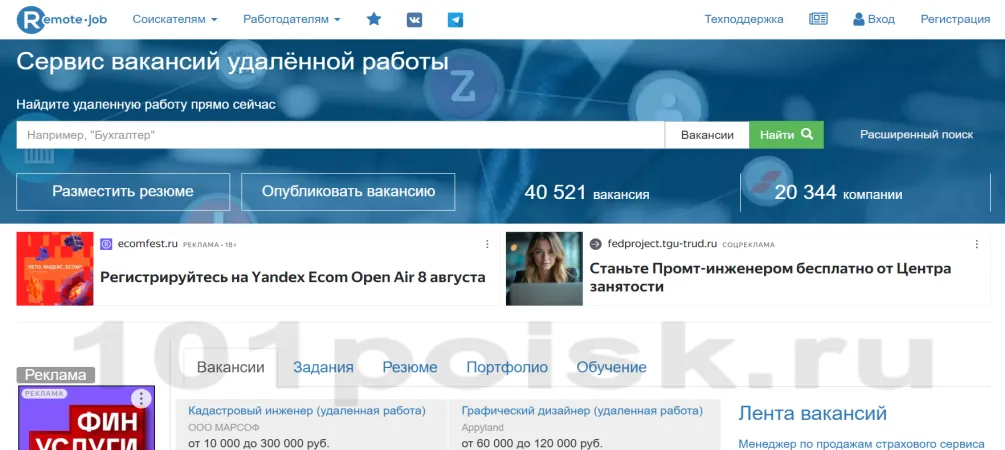Click the 40 521 вакансия counter
This screenshot has width=1005, height=450.
pos(586,192)
